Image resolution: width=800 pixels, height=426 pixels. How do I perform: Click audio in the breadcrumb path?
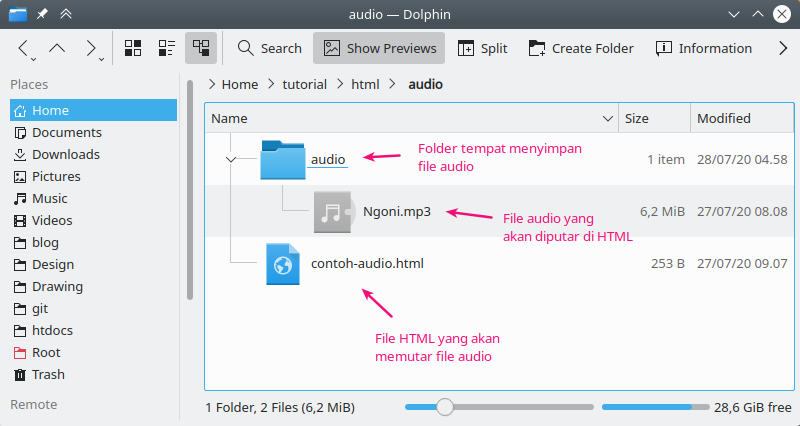tap(426, 84)
